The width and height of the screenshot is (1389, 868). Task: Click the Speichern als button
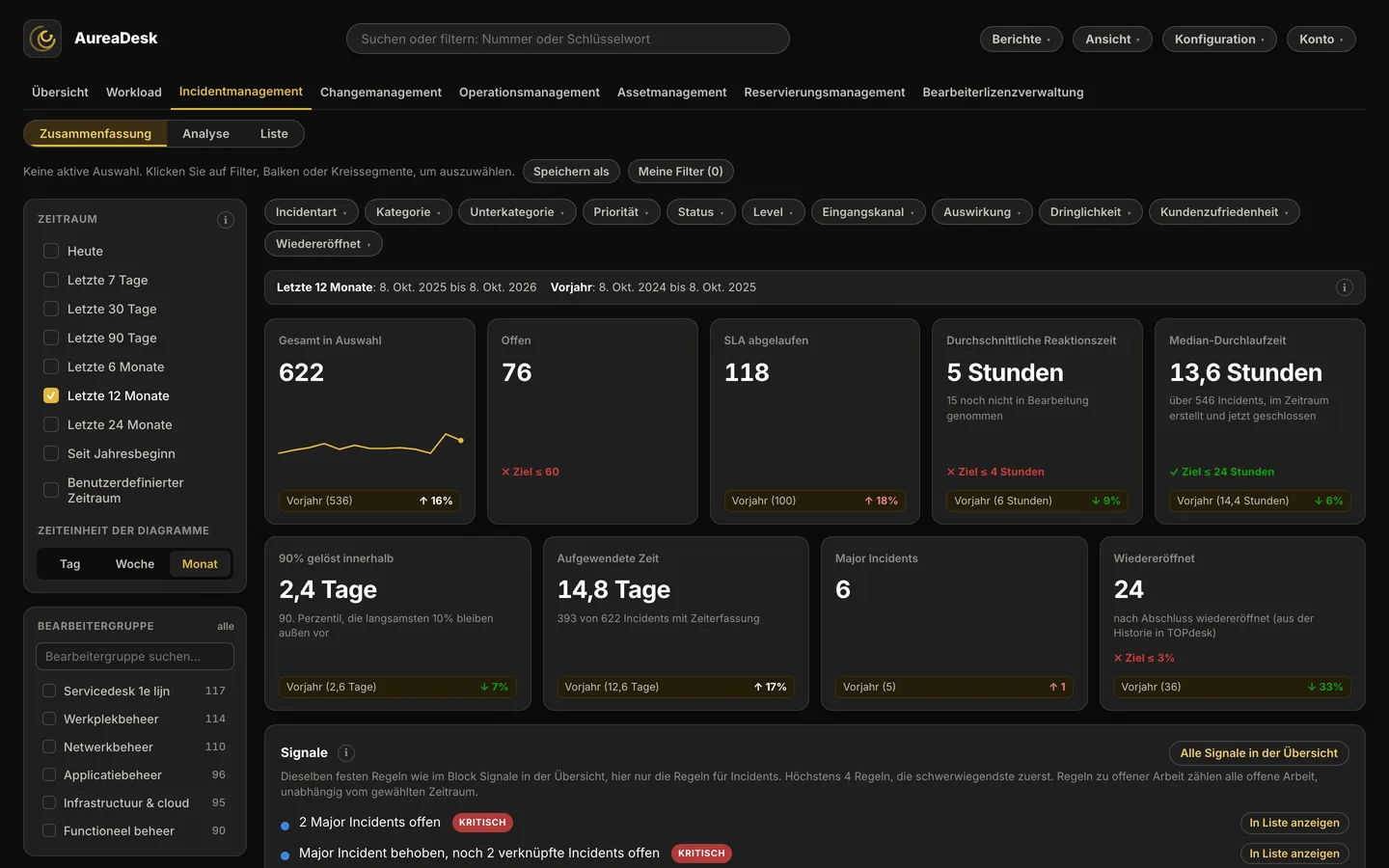pyautogui.click(x=571, y=172)
